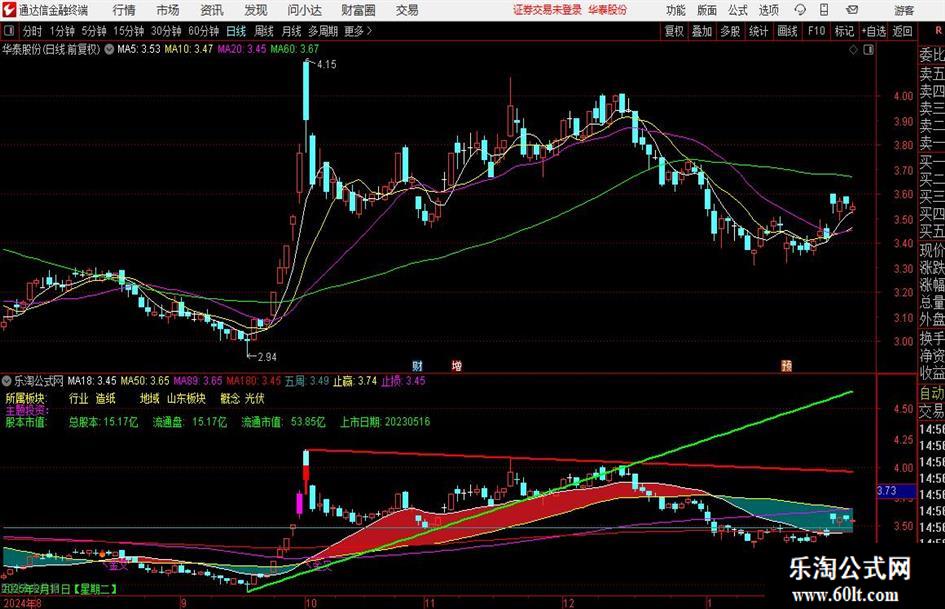
Task: Click the 证券交易未登录 login link
Action: coord(547,10)
